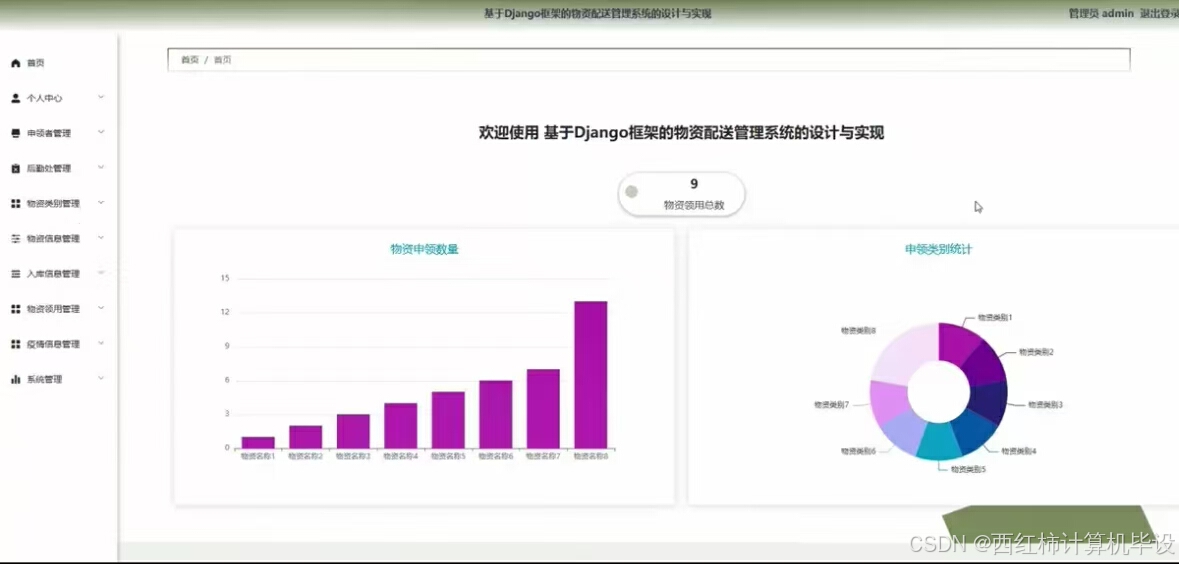Viewport: 1179px width, 564px height.
Task: Click the grid icon beside 物资领用管理
Action: point(16,309)
